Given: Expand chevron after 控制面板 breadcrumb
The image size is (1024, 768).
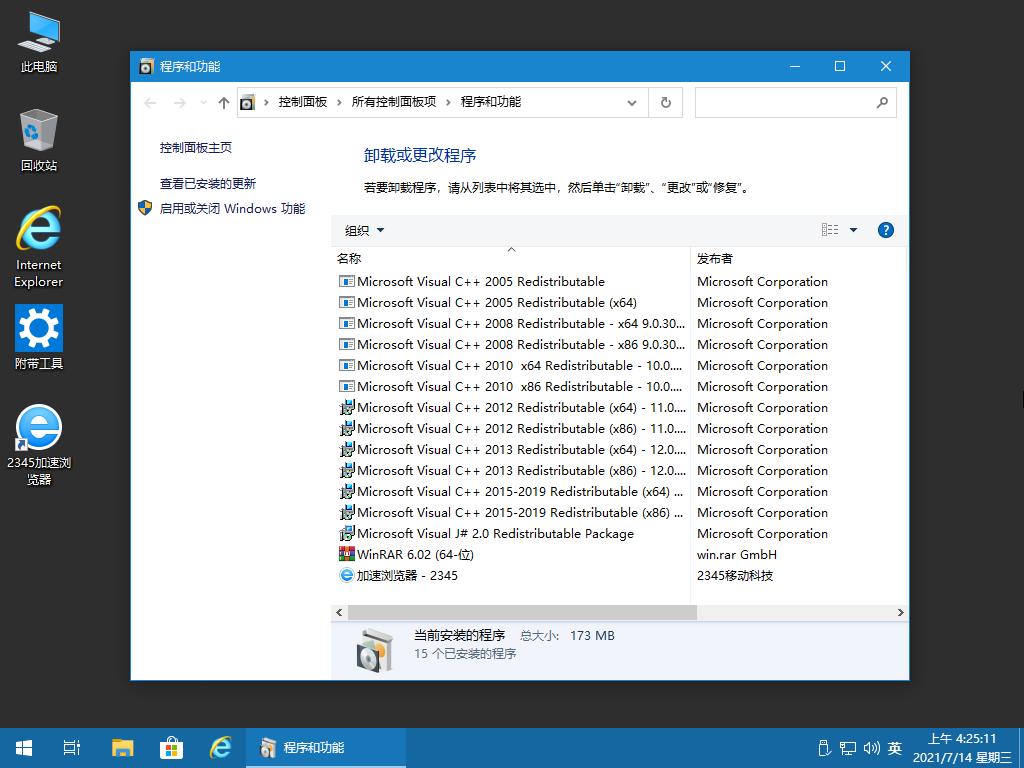Looking at the screenshot, I should click(339, 103).
